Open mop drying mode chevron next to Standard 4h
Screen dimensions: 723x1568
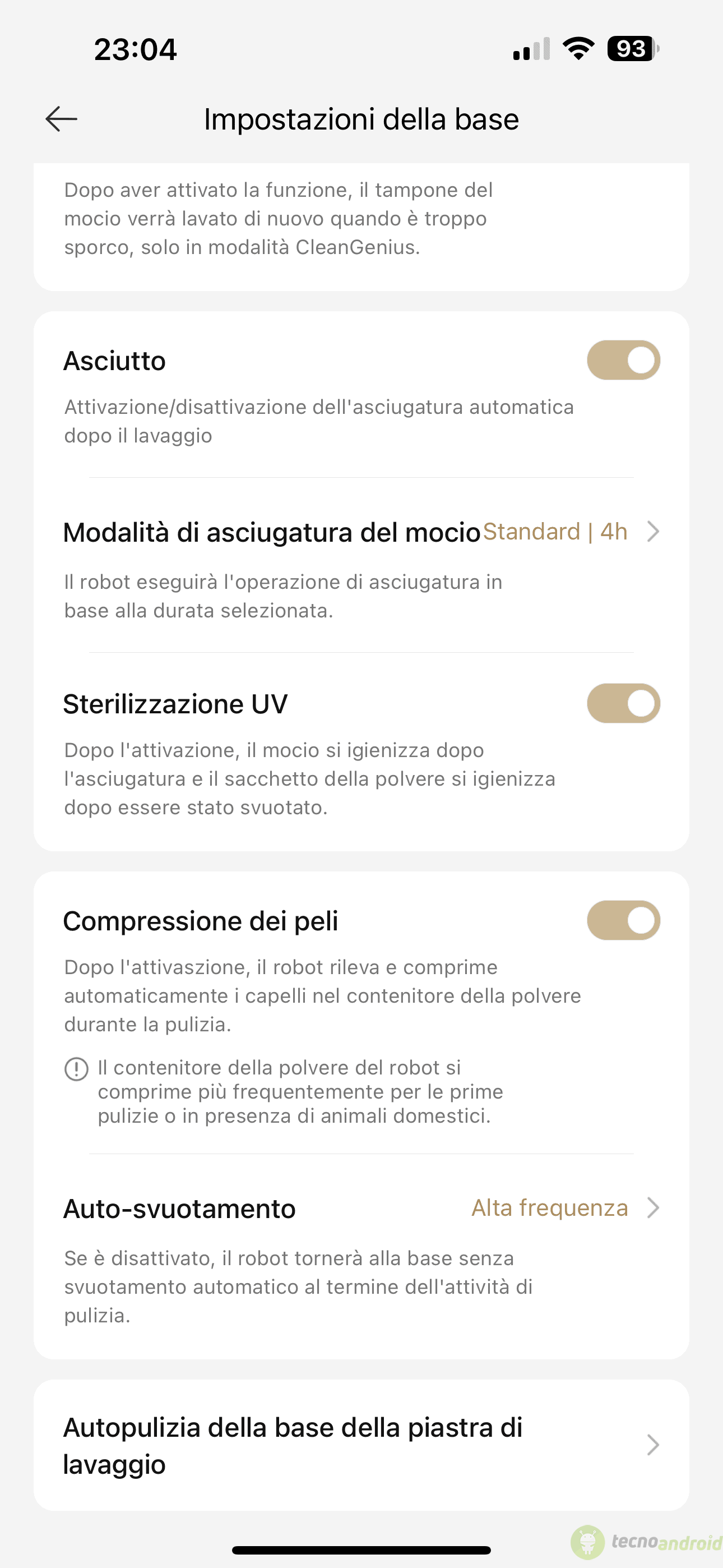click(x=653, y=532)
